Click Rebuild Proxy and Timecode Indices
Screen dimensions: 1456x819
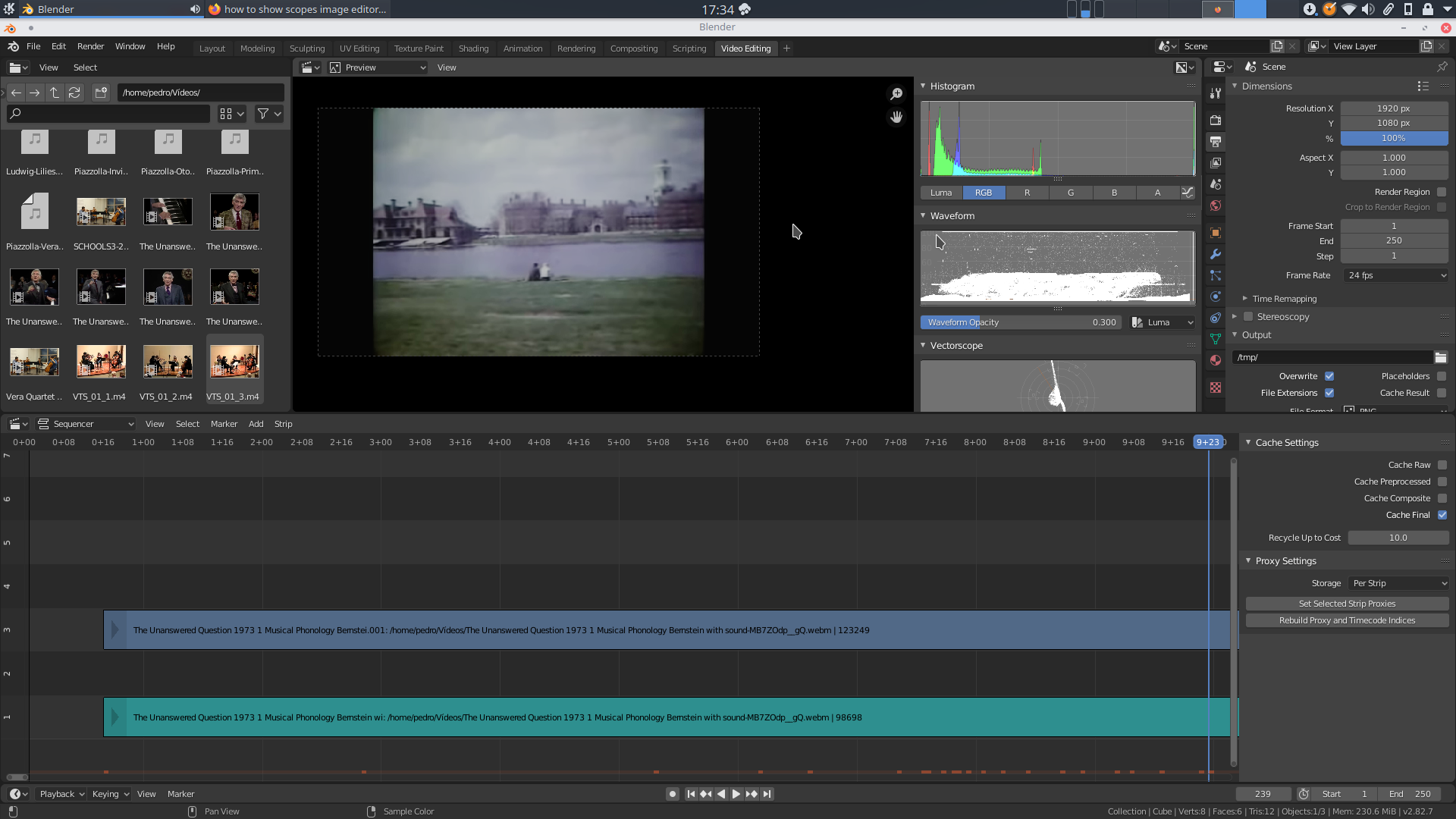1347,620
